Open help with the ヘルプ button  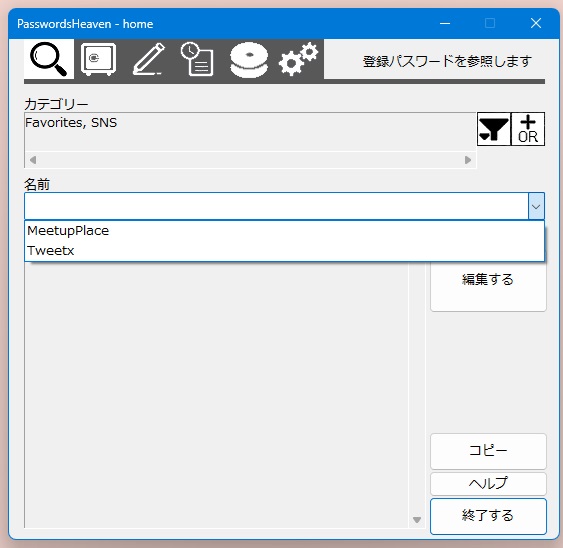488,484
